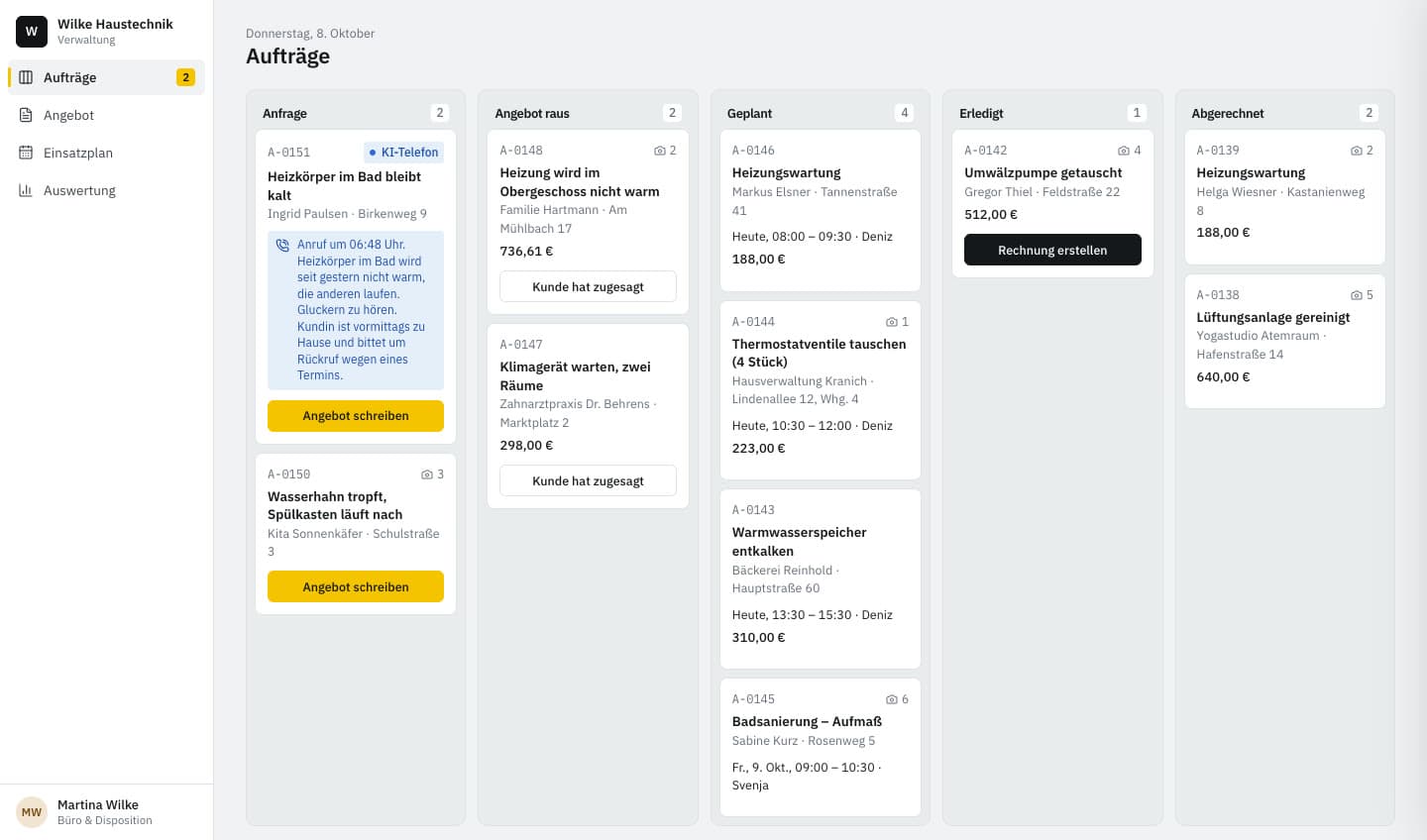Click the Abgerechnet column header
Viewport: 1427px width, 840px height.
1228,113
